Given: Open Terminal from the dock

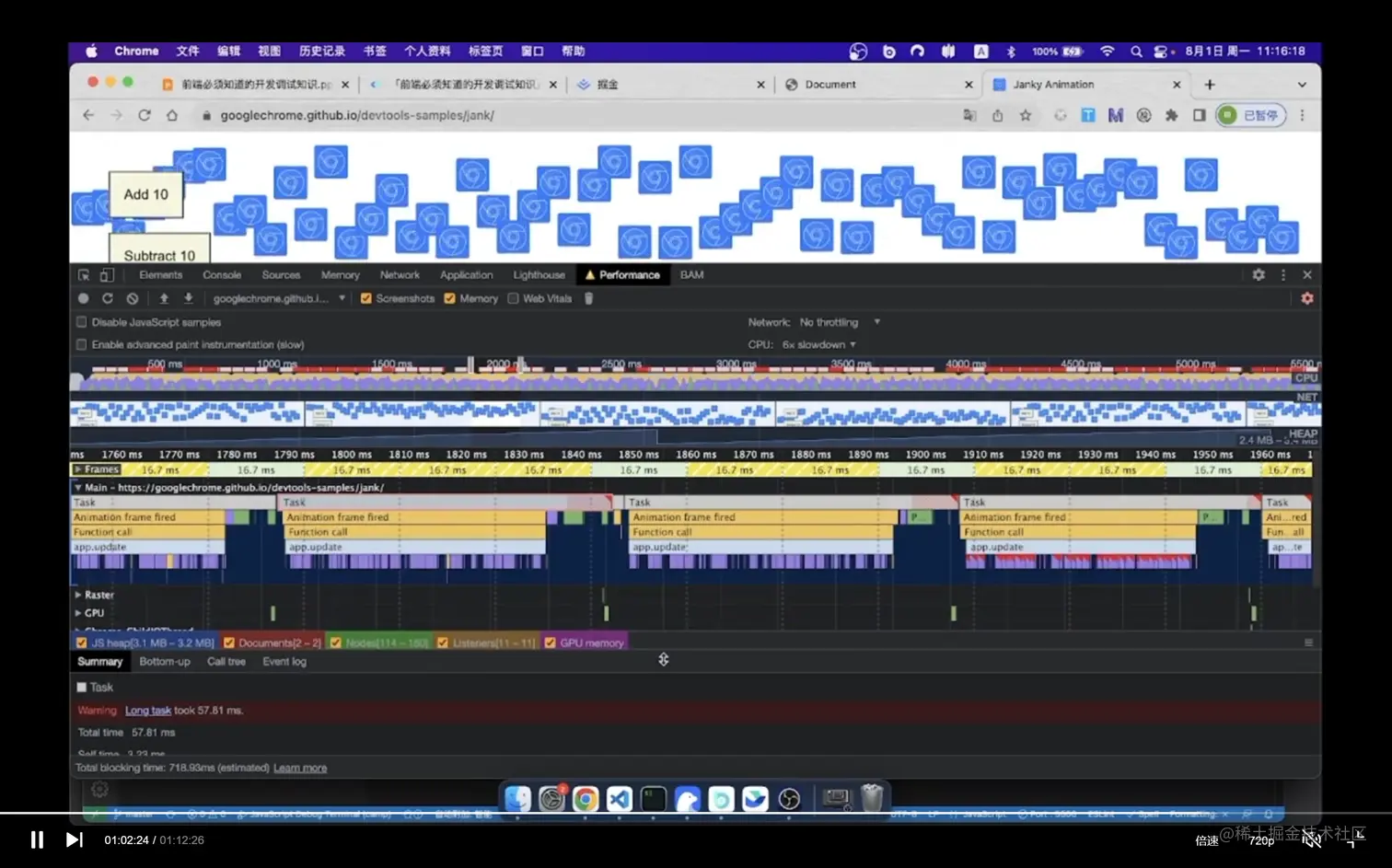Looking at the screenshot, I should pyautogui.click(x=654, y=798).
